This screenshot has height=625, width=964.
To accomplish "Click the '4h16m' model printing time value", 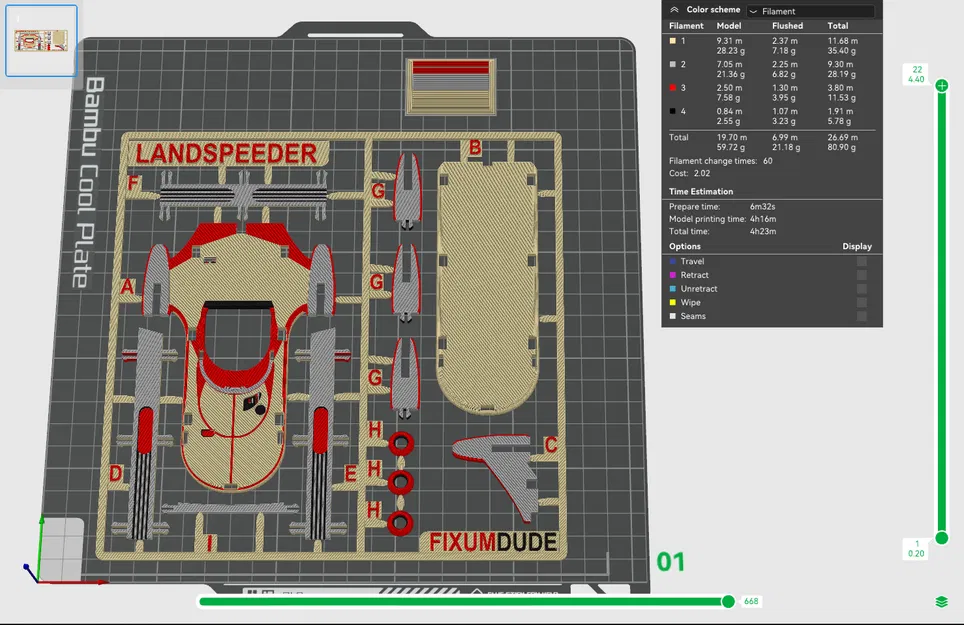I will (x=763, y=219).
